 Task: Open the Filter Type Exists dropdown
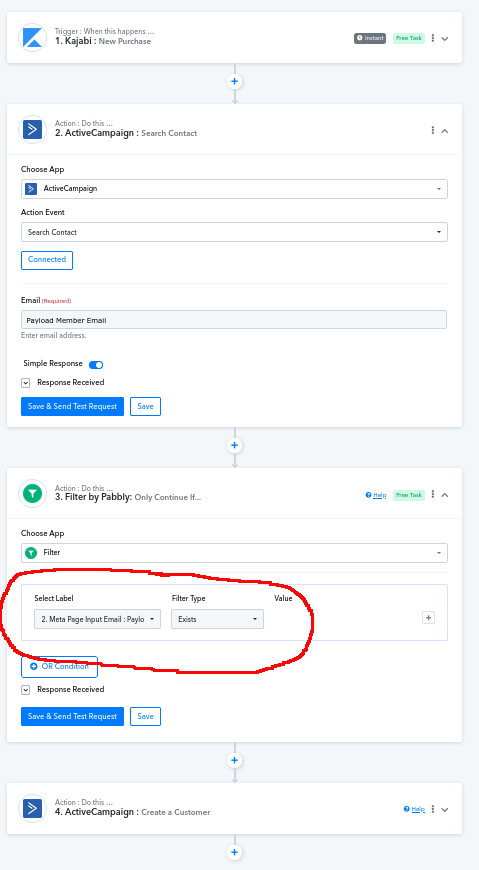217,619
